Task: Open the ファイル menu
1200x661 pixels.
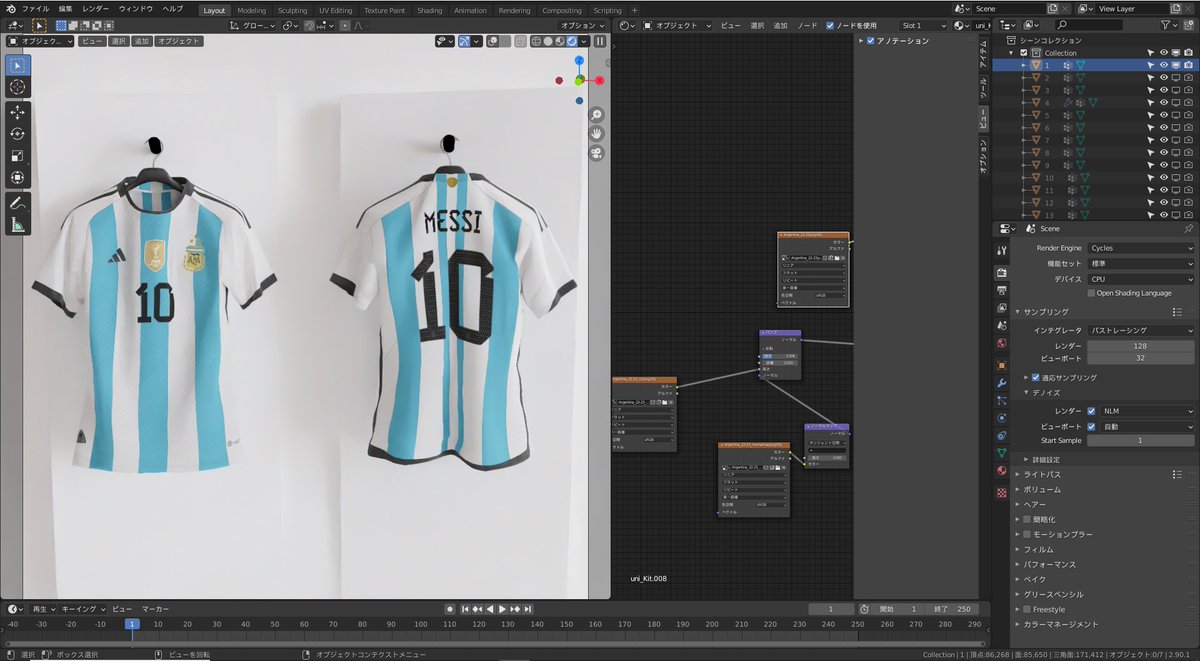Action: click(x=35, y=8)
